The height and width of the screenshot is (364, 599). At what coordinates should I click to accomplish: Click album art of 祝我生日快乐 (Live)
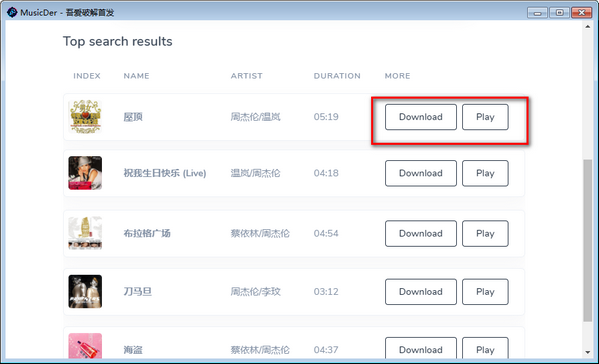85,173
